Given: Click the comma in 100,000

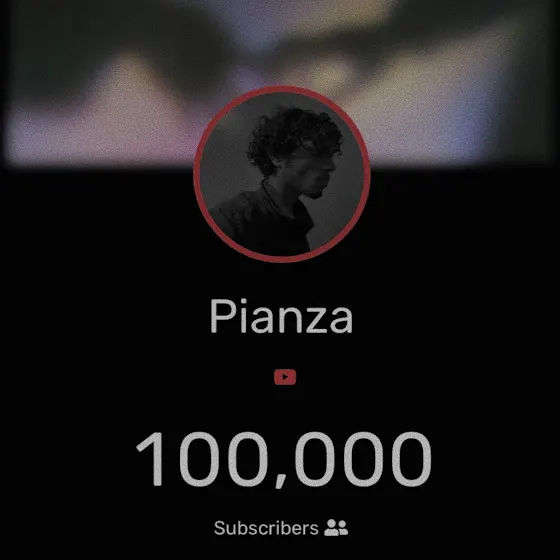Looking at the screenshot, I should (x=281, y=481).
